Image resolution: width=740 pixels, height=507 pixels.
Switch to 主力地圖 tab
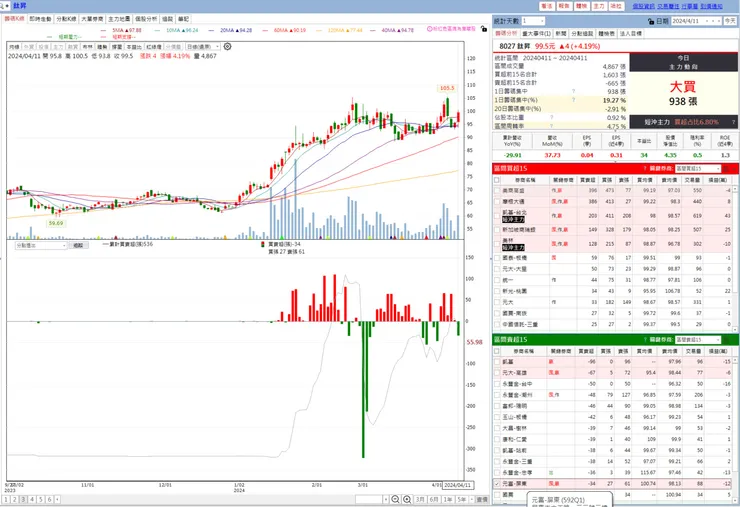tap(119, 19)
